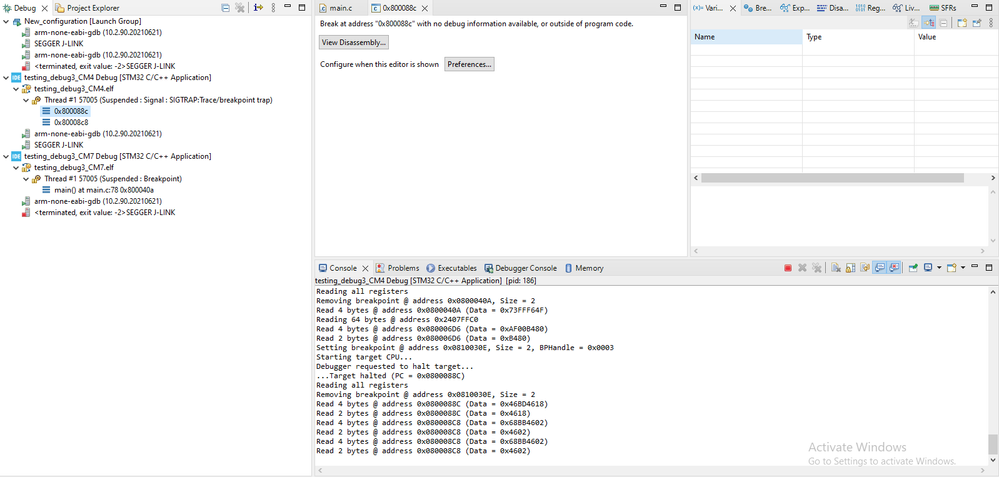Clear the console output
The image size is (999, 477).
point(836,268)
